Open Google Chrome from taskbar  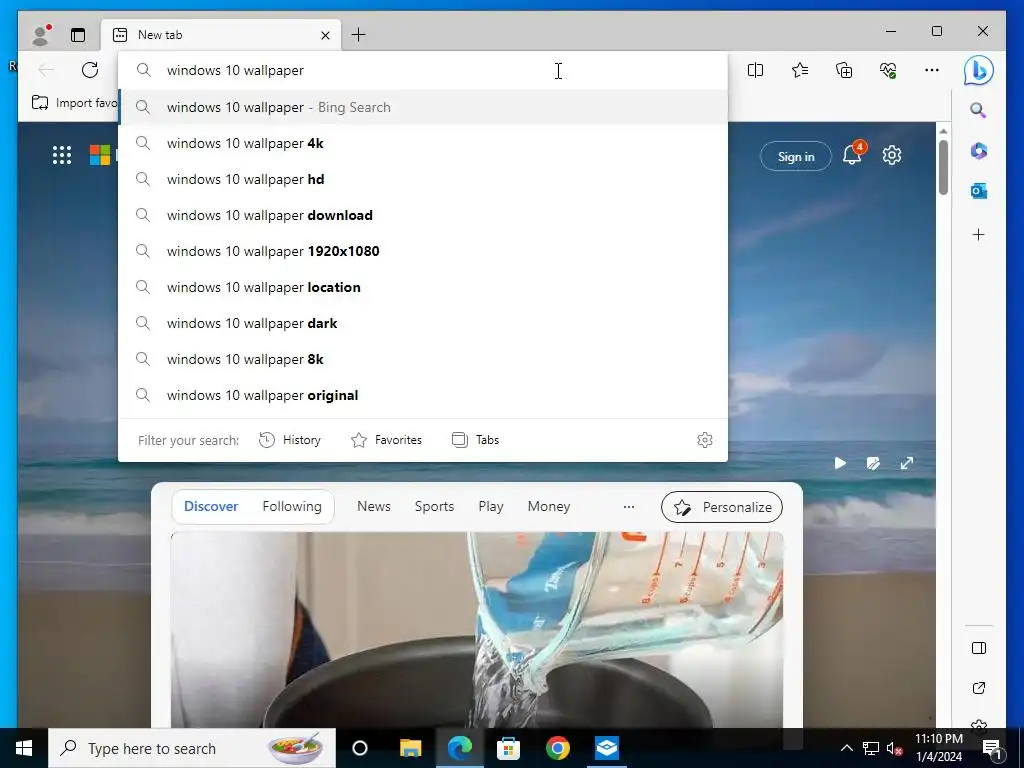[x=558, y=748]
